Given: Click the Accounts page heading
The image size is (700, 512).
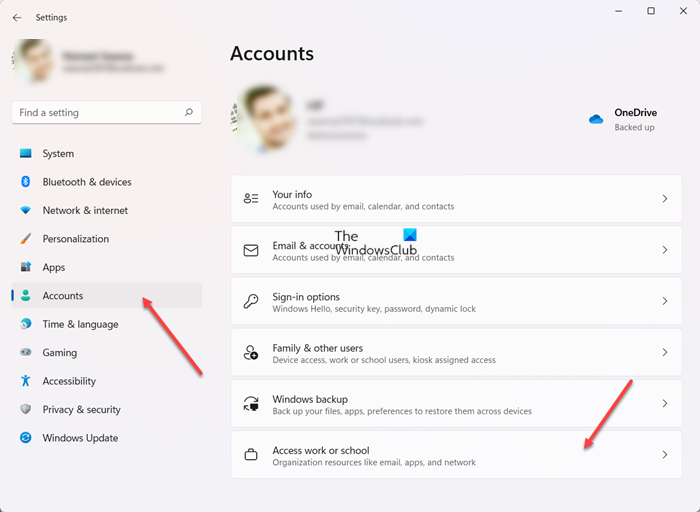Looking at the screenshot, I should pyautogui.click(x=272, y=54).
